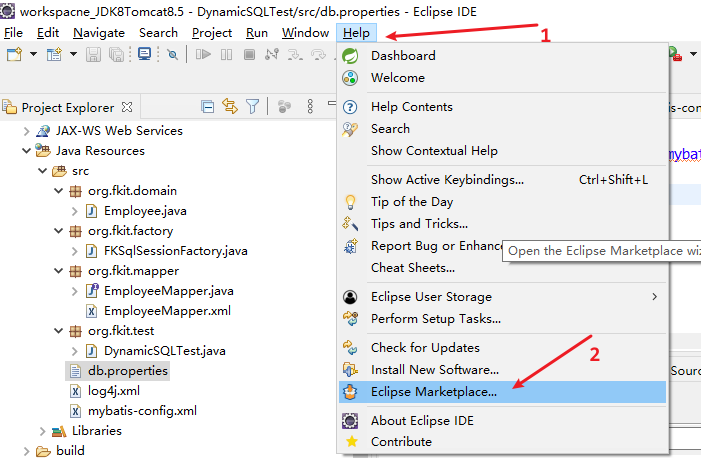Screen dimensions: 701x458
Task: Choose Install New Software...
Action: click(x=503, y=370)
